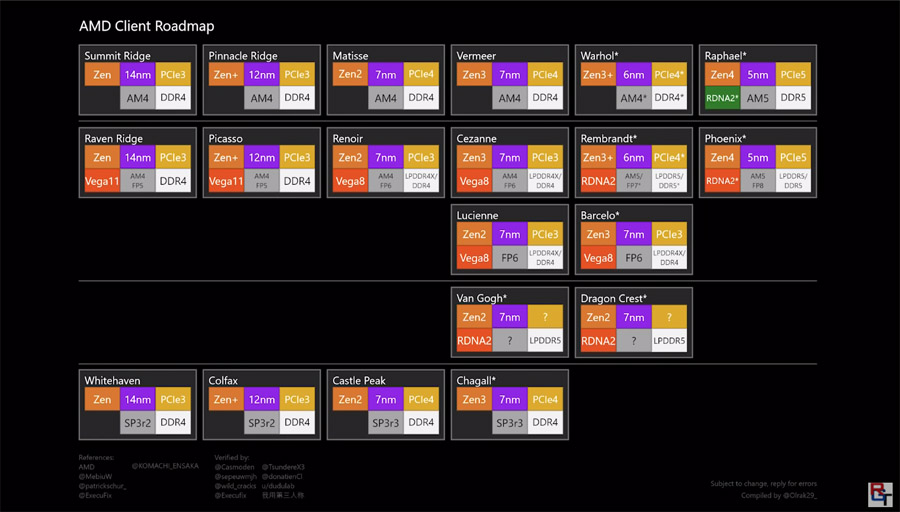The image size is (900, 512).
Task: Click the "FP6" cell in the Barcelo card
Action: (634, 258)
